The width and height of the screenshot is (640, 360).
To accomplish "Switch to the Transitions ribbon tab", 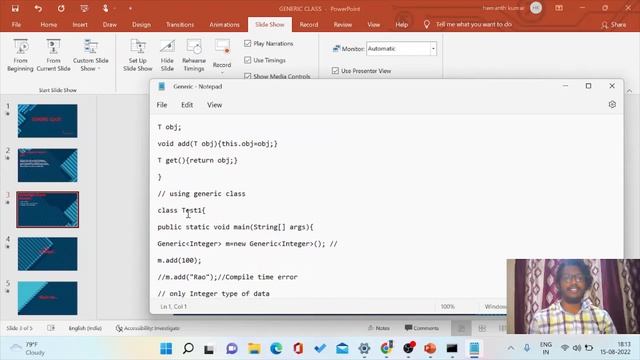I will [180, 24].
